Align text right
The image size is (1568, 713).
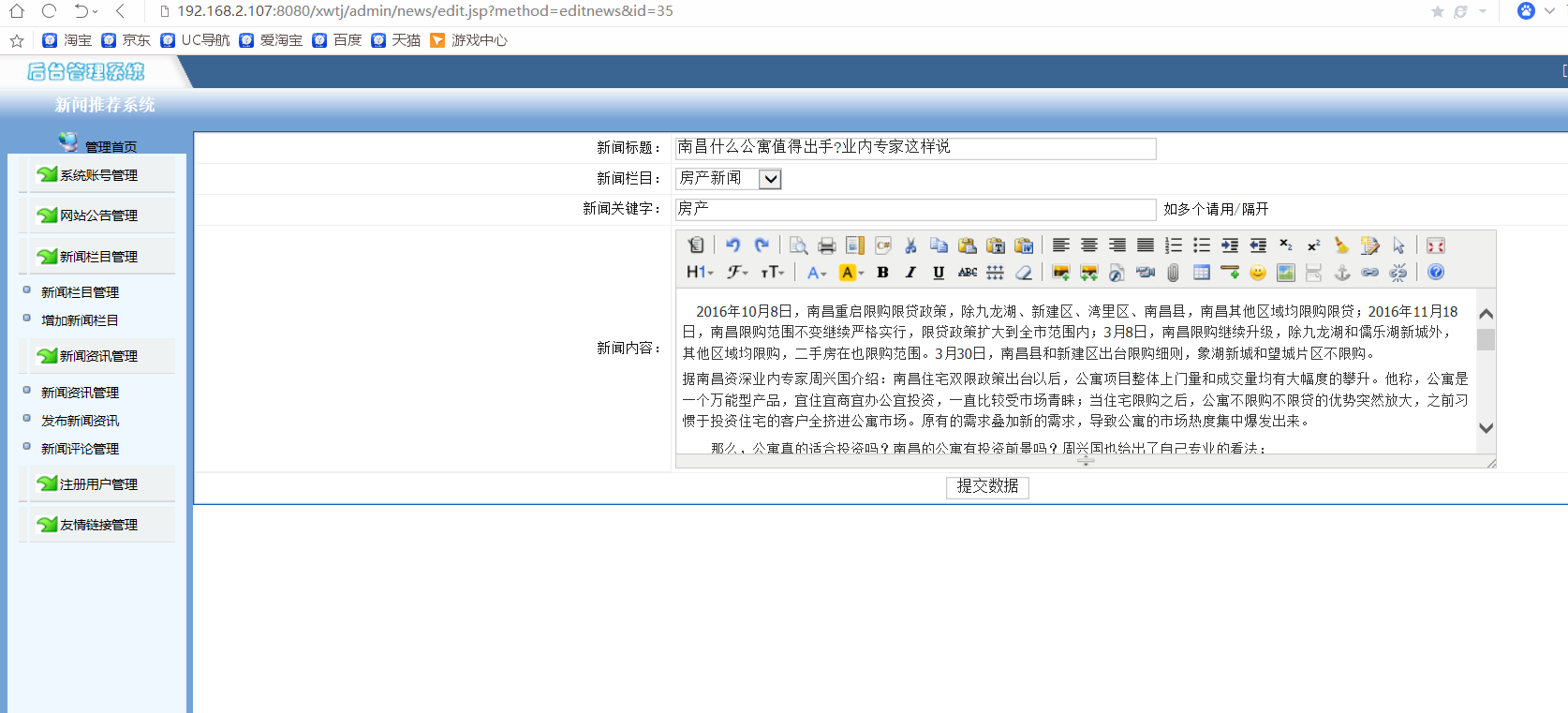pos(1117,245)
